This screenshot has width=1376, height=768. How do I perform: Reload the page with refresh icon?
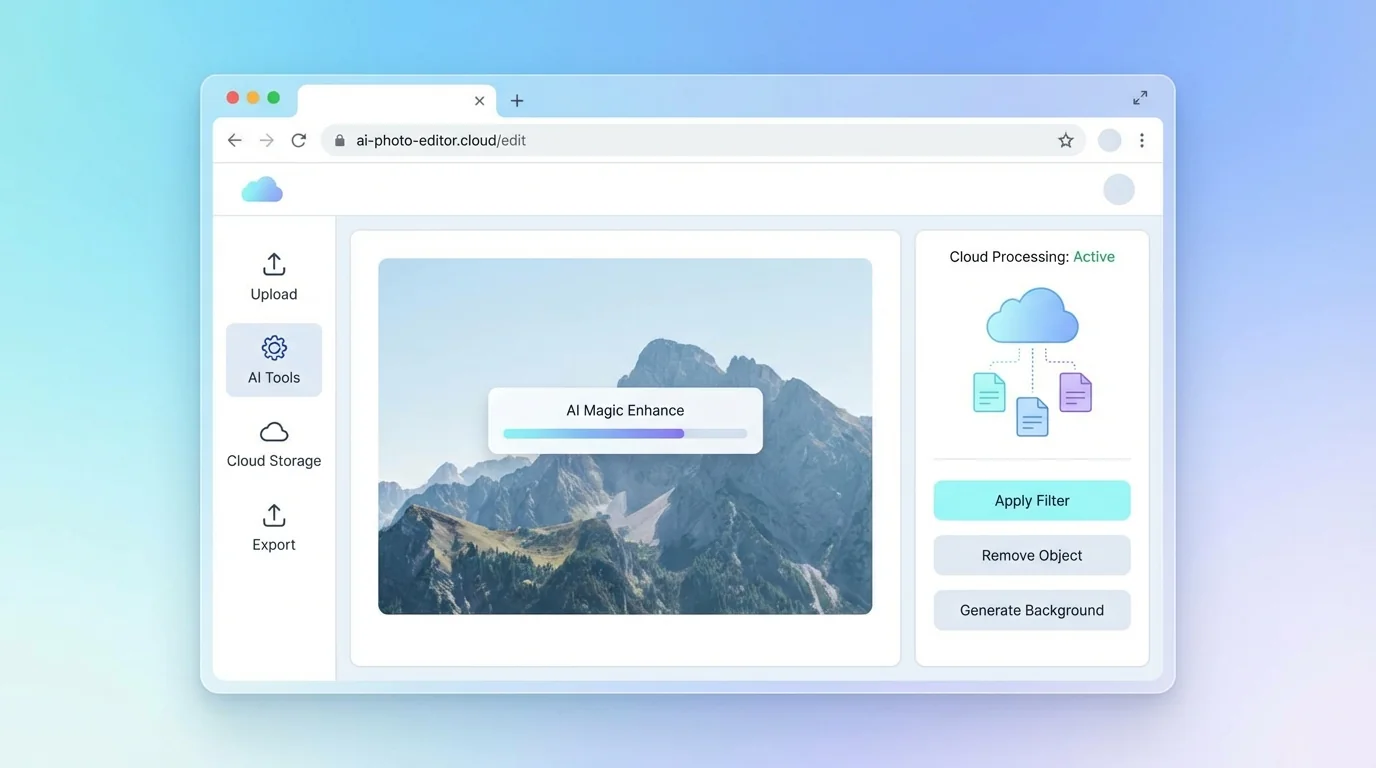point(298,141)
